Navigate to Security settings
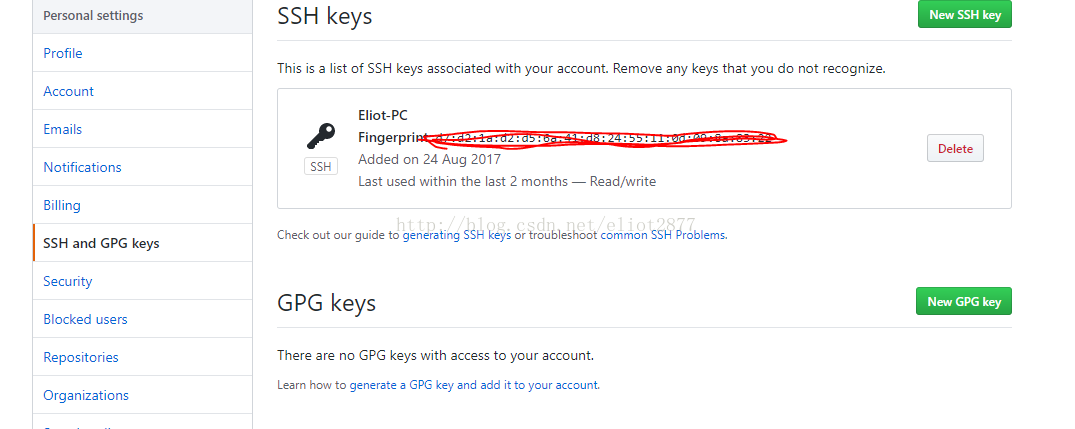The height and width of the screenshot is (429, 1075). click(68, 281)
